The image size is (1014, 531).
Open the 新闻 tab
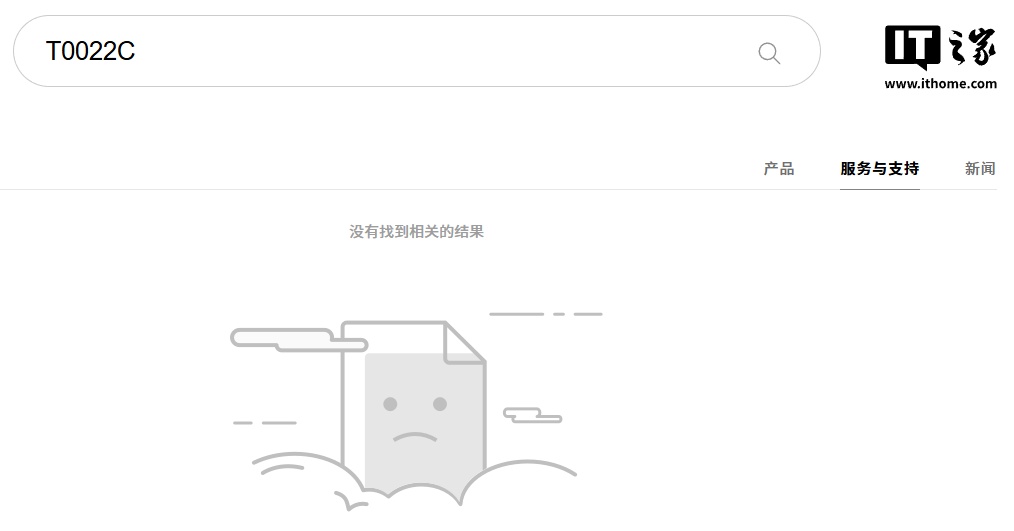[x=980, y=169]
